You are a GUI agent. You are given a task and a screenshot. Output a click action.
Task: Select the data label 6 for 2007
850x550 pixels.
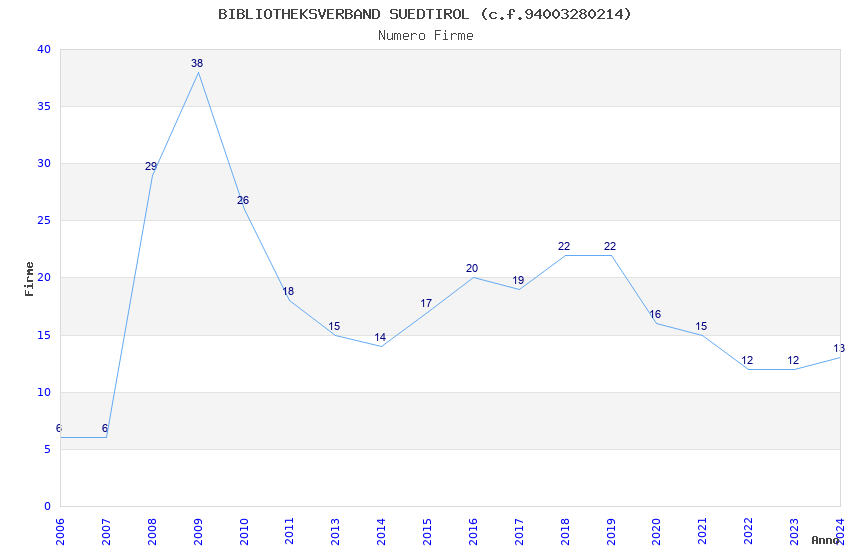105,429
